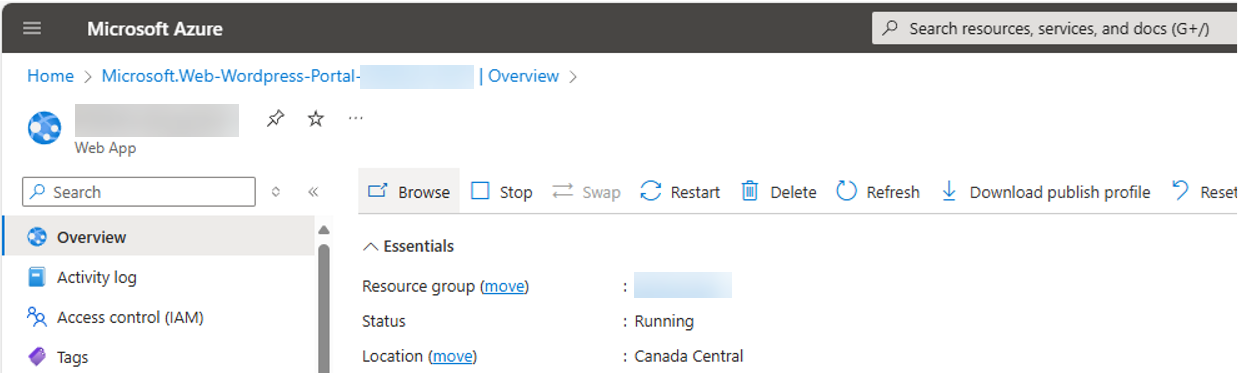
Task: Open the Azure portal hamburger menu
Action: tap(32, 28)
